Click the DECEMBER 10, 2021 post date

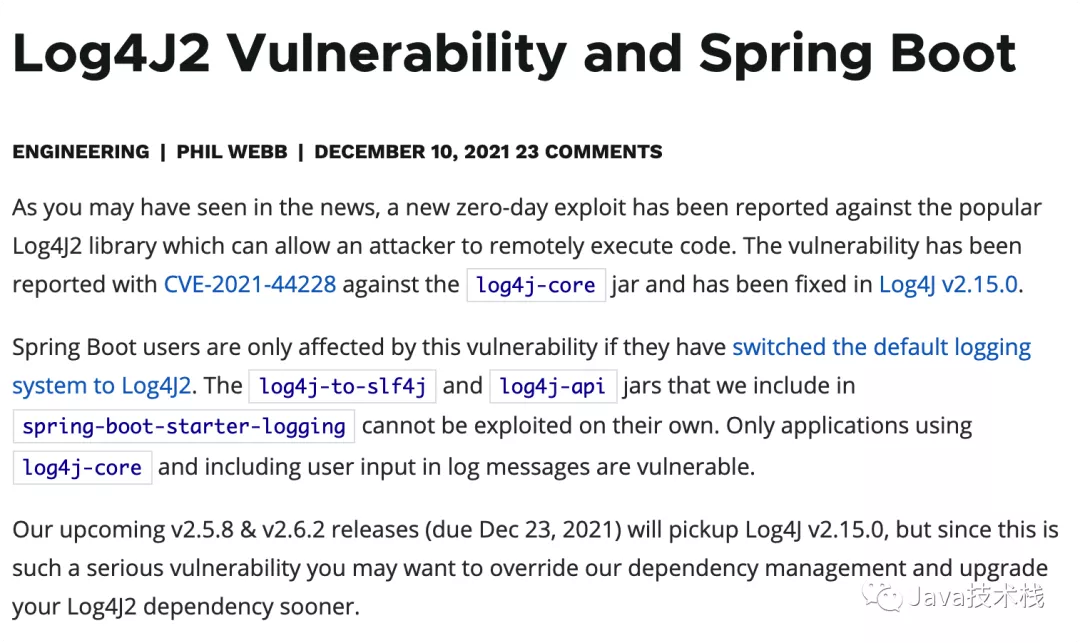pyautogui.click(x=412, y=152)
